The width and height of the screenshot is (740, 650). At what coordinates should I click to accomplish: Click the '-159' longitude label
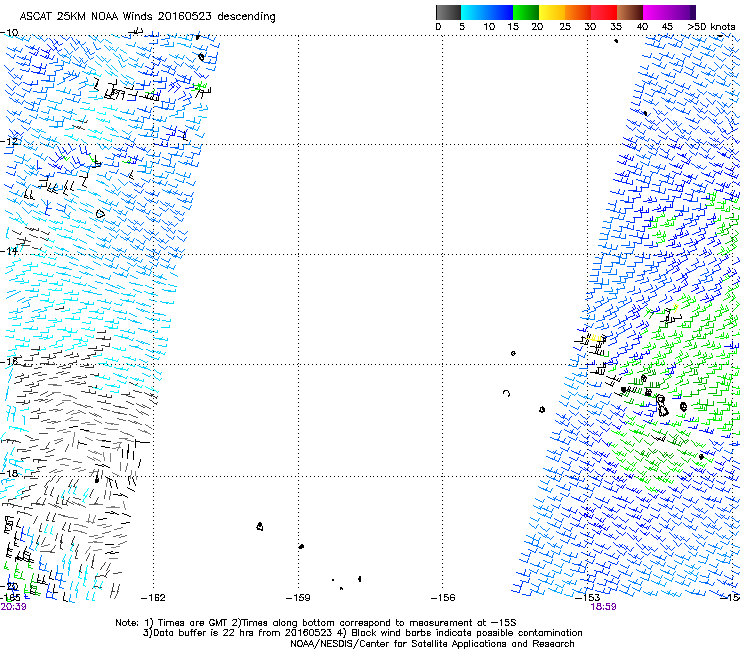[x=298, y=598]
